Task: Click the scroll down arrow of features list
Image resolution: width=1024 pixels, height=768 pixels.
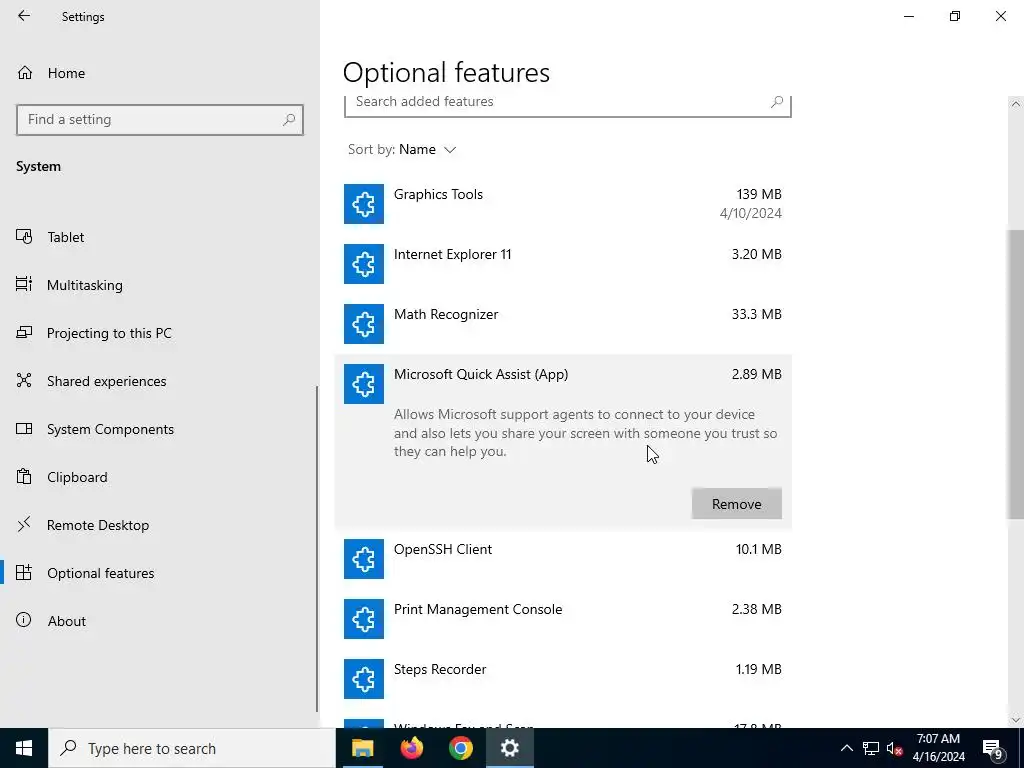Action: [x=1015, y=720]
